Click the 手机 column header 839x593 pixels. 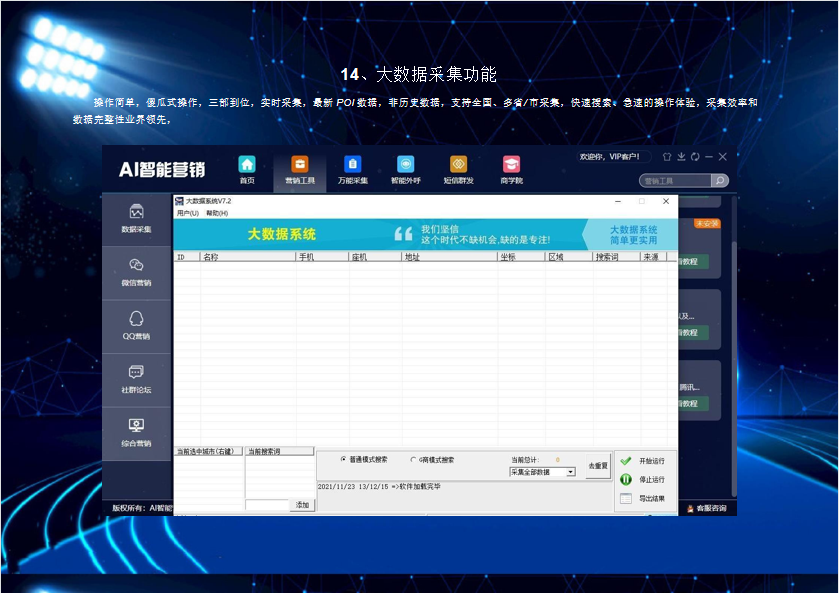click(323, 257)
